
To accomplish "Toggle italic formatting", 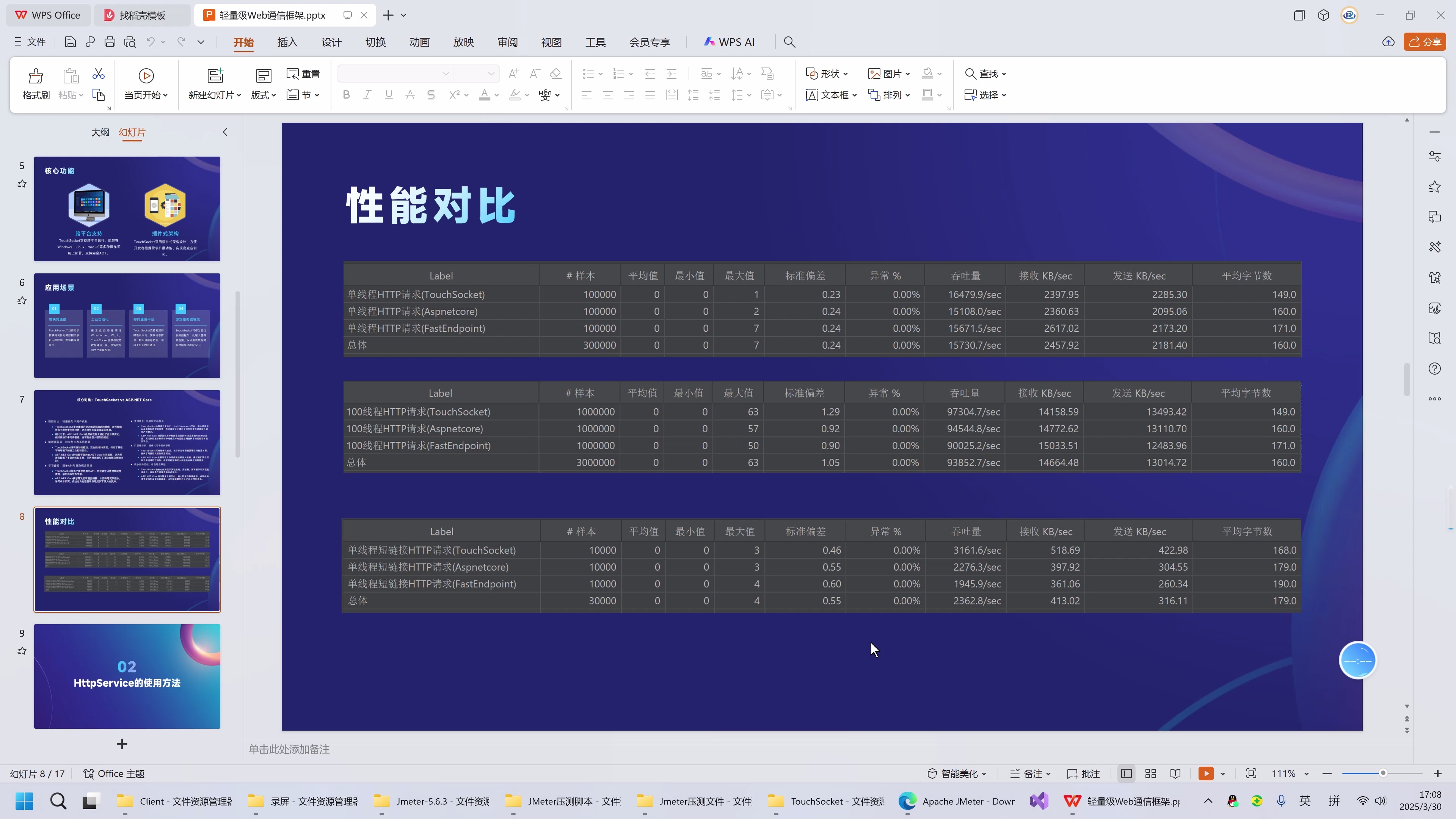I will point(367,94).
